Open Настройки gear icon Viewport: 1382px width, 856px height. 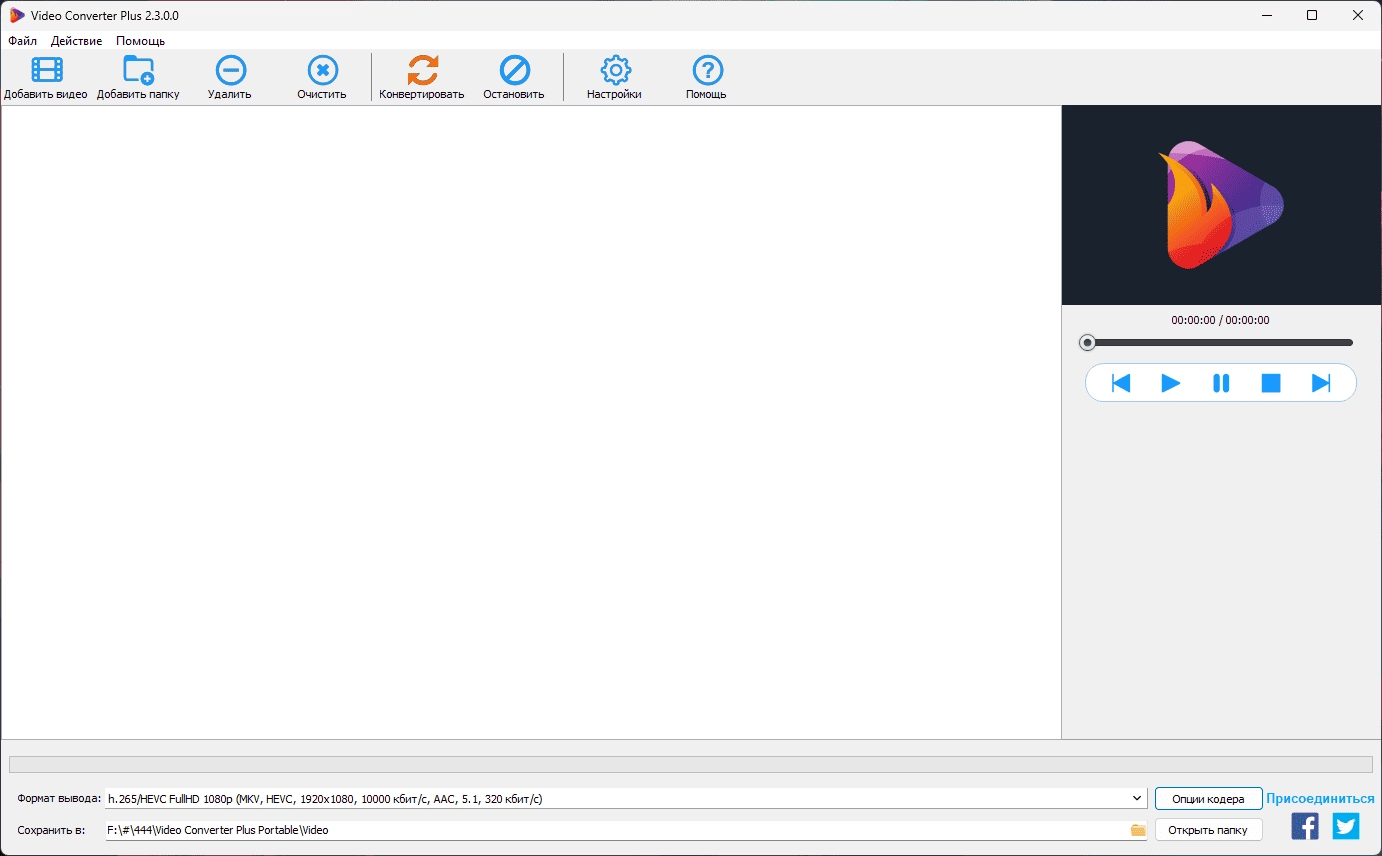[615, 70]
